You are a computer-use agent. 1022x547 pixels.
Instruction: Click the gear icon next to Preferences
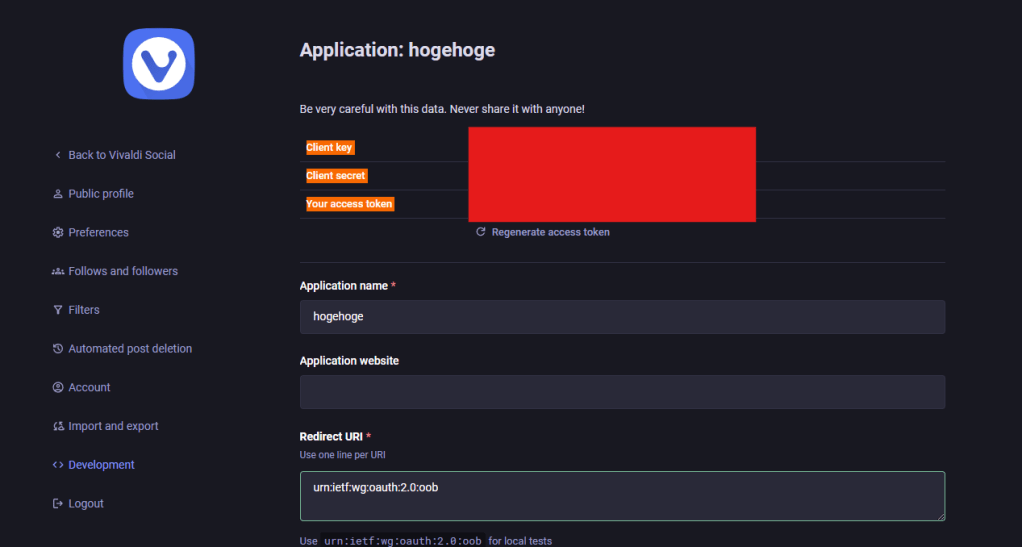point(58,233)
